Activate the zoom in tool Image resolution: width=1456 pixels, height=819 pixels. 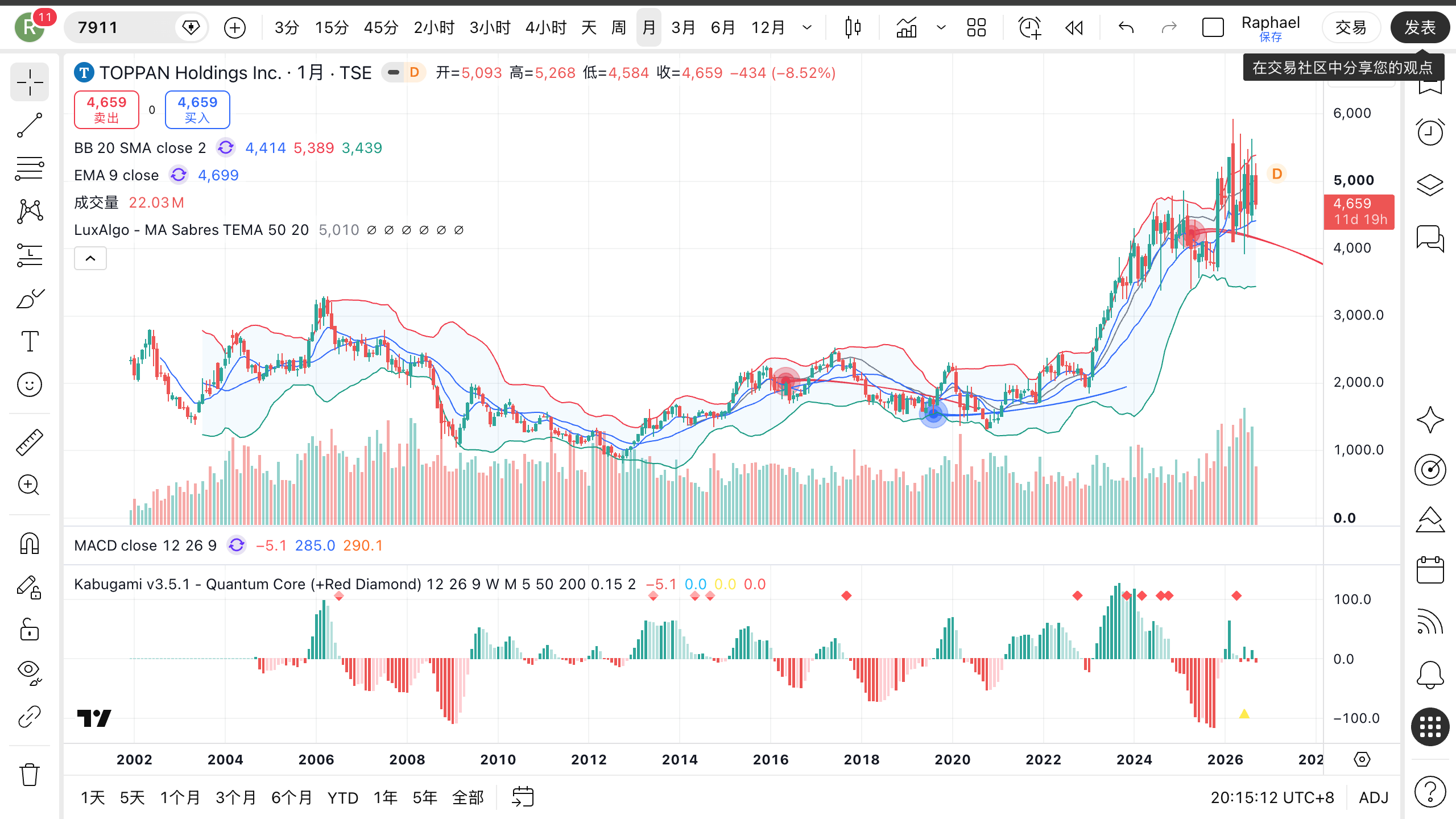pyautogui.click(x=30, y=485)
